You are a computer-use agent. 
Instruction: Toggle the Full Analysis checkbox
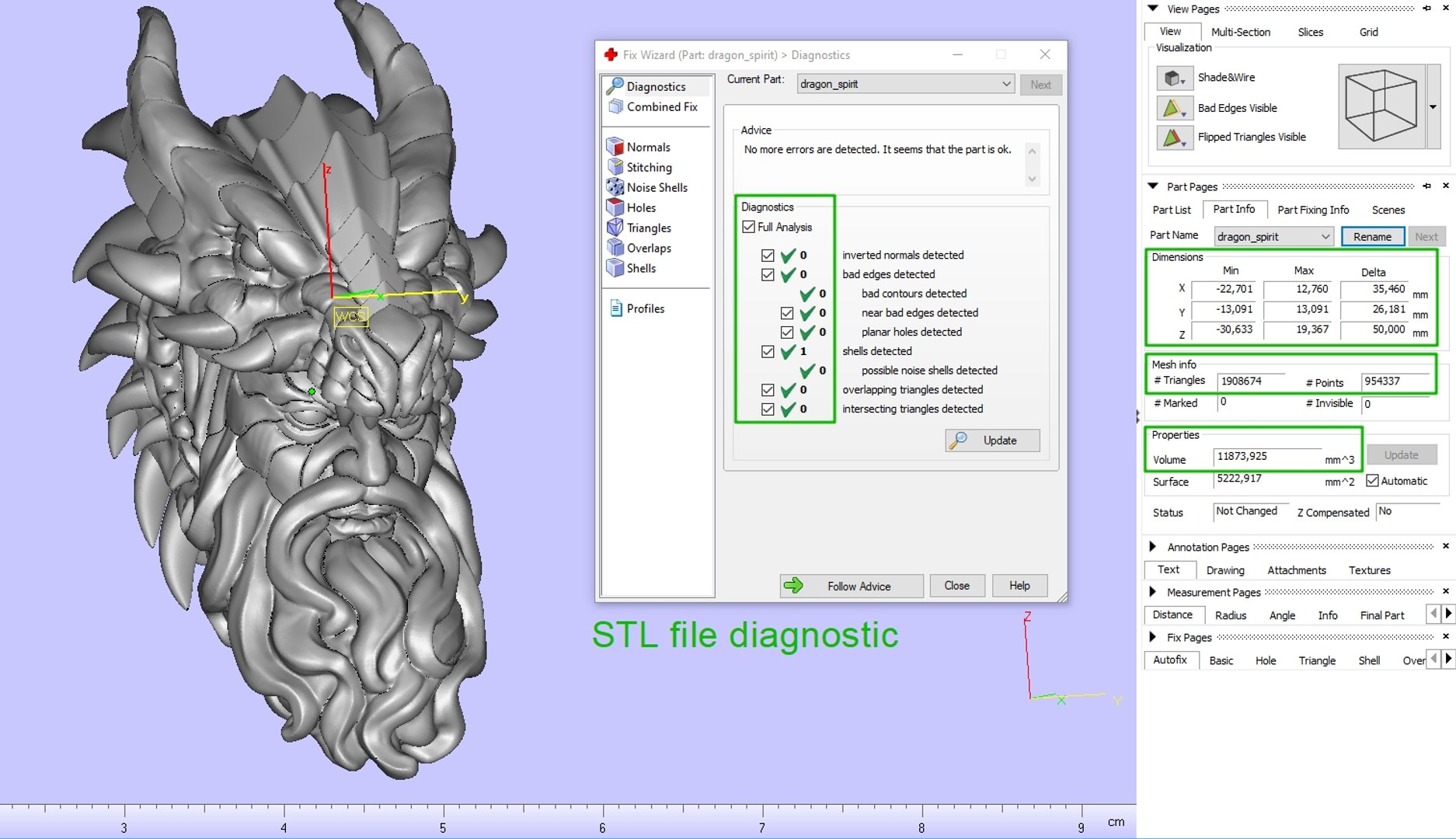pyautogui.click(x=748, y=227)
